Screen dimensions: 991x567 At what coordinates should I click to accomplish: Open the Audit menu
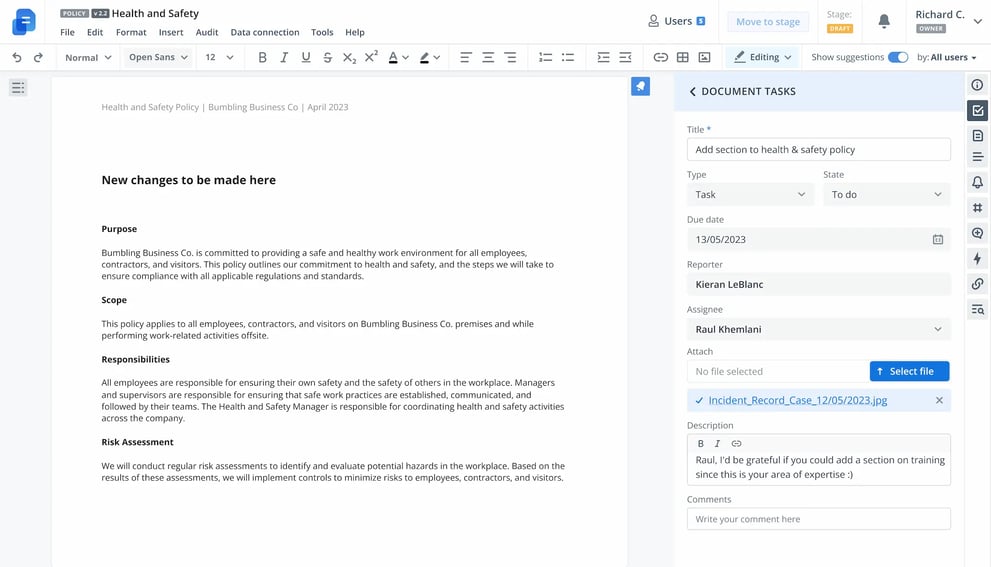(x=207, y=32)
